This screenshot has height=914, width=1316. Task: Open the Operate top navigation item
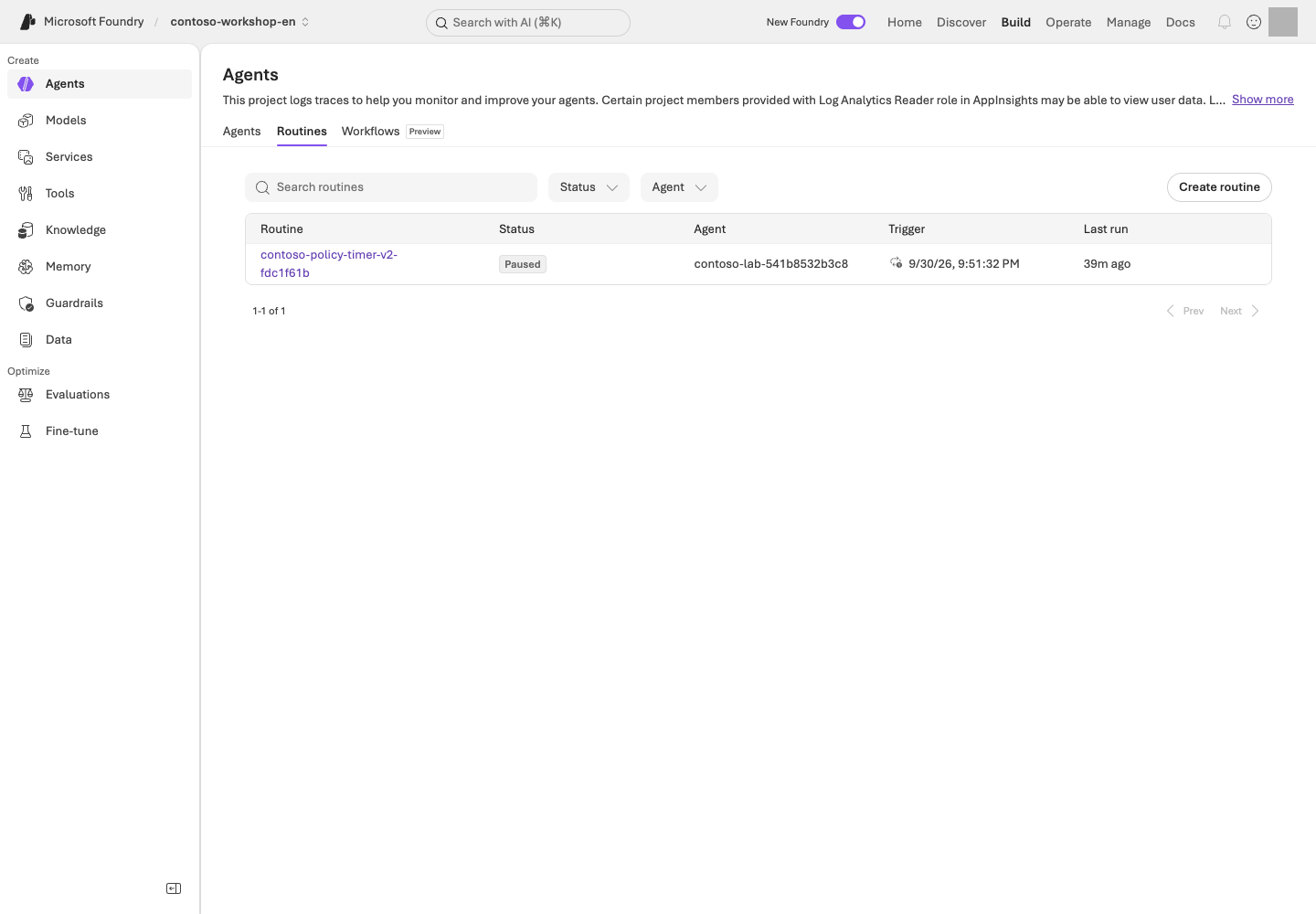[x=1068, y=22]
